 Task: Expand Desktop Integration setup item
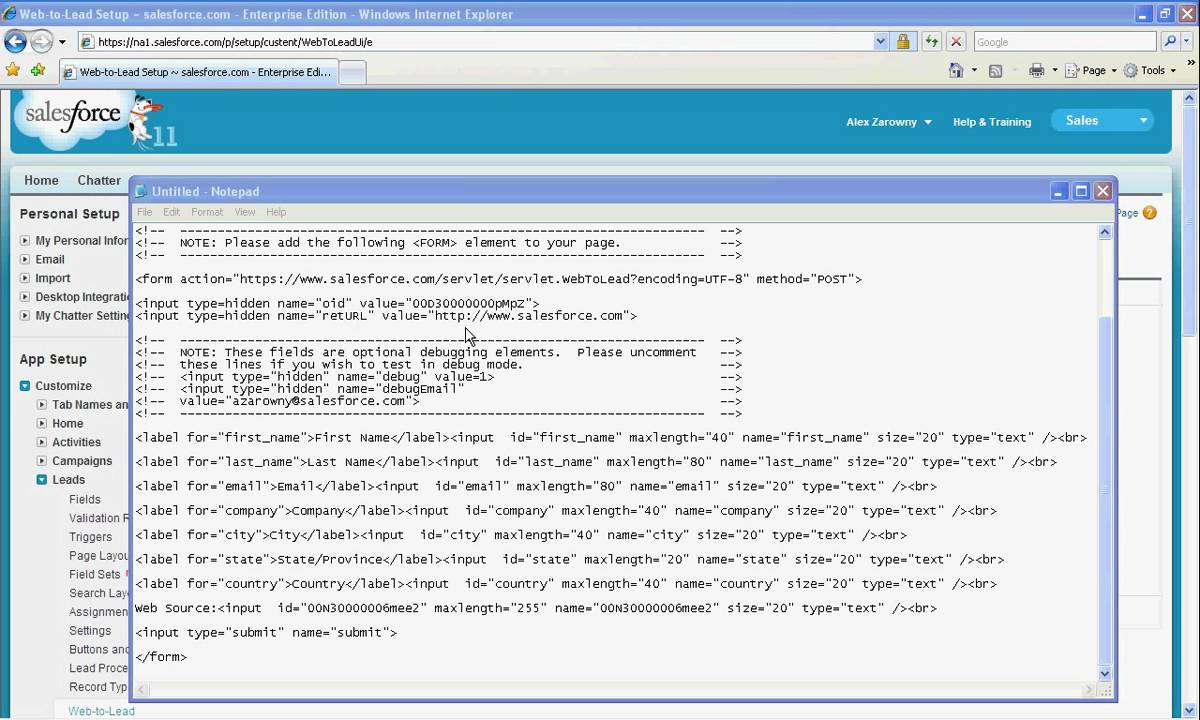25,297
